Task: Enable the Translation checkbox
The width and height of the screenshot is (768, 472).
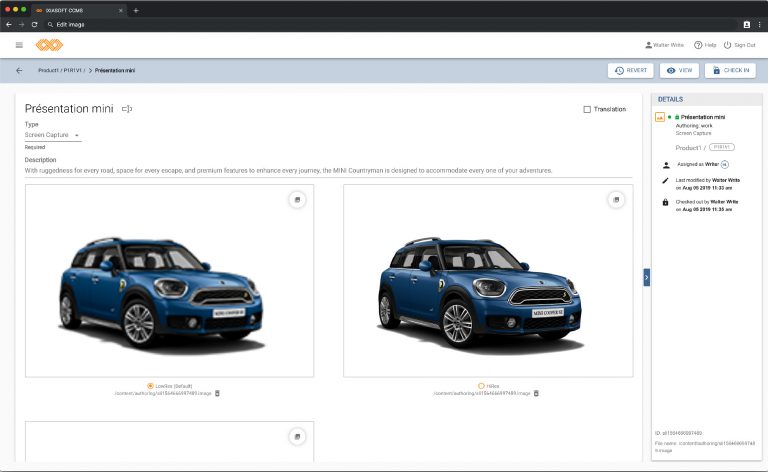Action: [587, 109]
